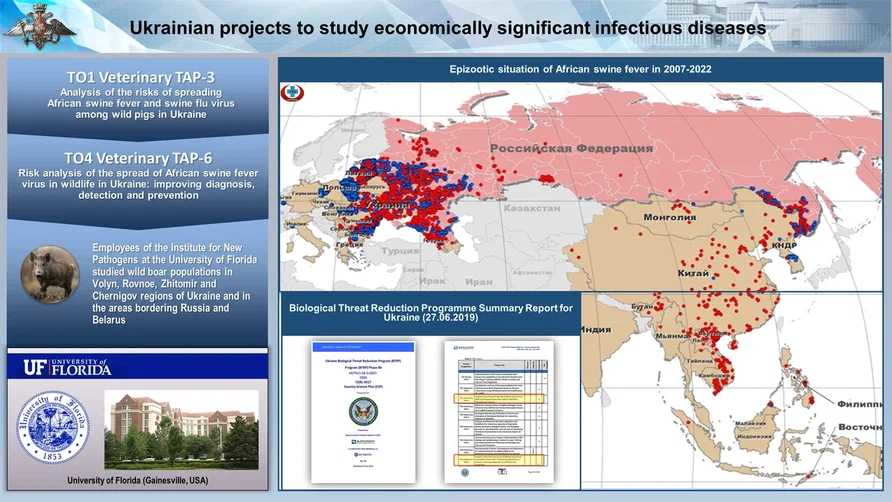Select the TO1 Veterinary TAP-3 heading

pyautogui.click(x=140, y=77)
